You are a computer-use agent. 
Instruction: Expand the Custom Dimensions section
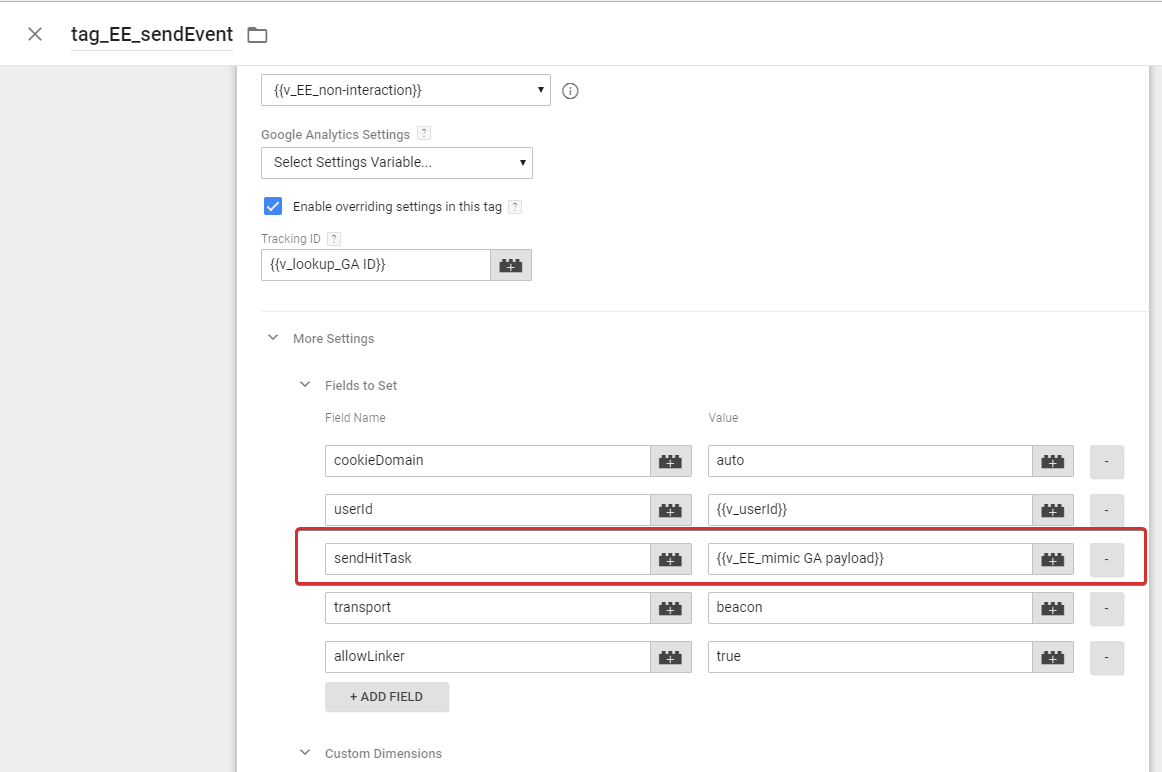pos(306,752)
